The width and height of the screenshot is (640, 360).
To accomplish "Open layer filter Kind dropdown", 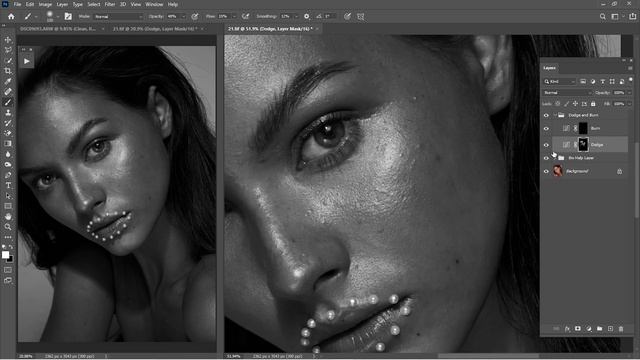I will (x=560, y=82).
